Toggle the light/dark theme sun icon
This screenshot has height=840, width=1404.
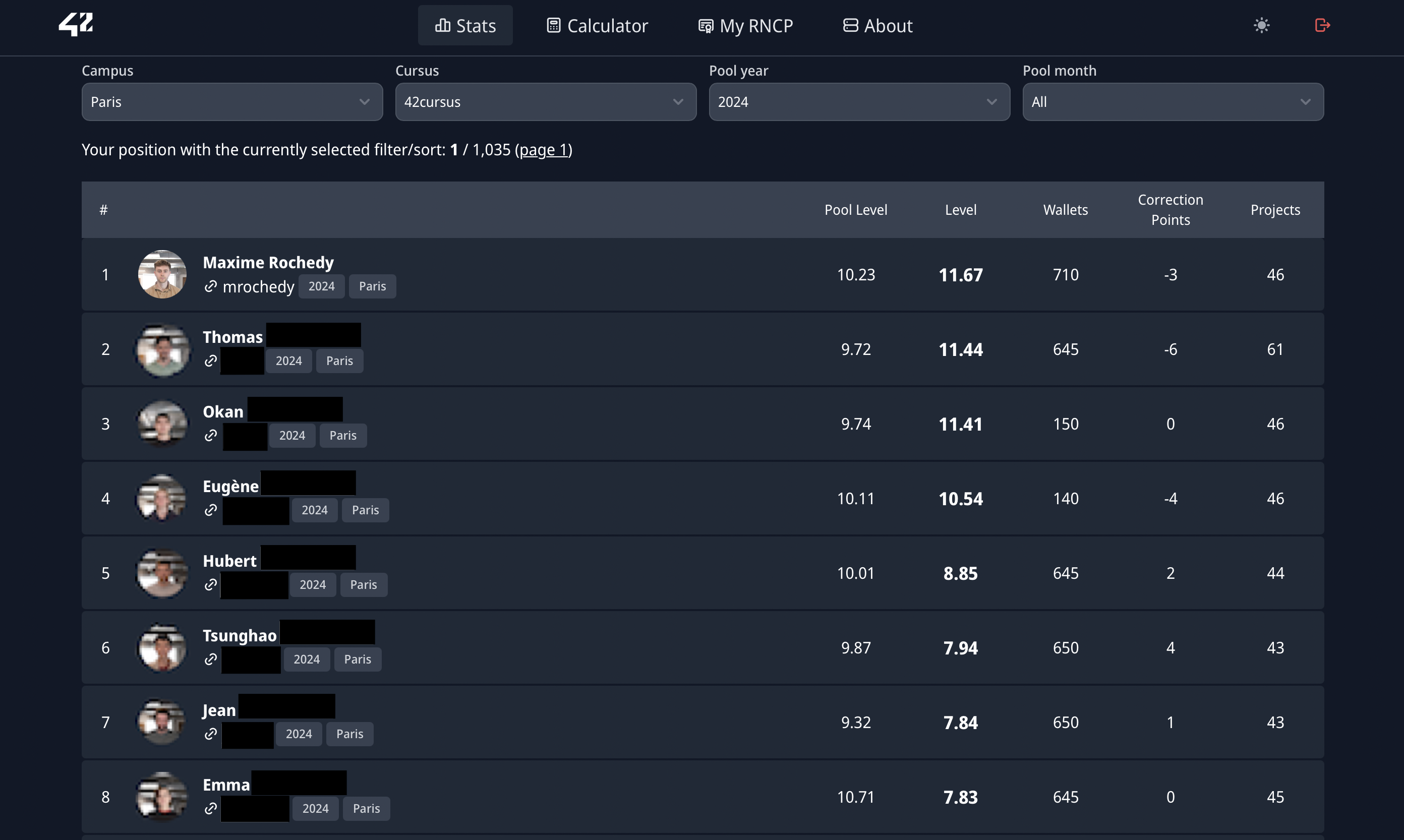(1261, 26)
